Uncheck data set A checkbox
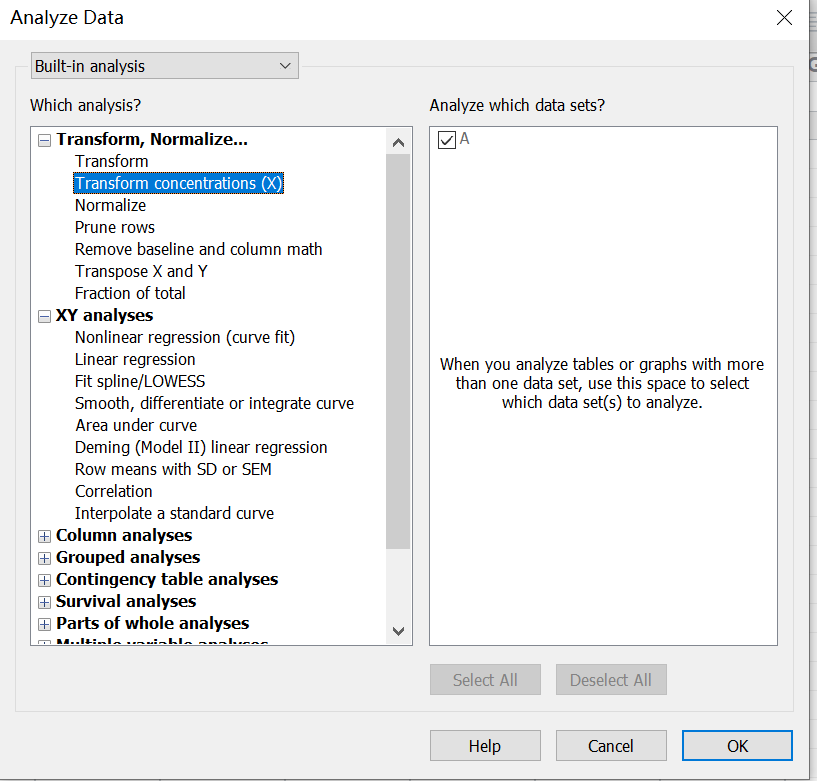This screenshot has width=817, height=781. click(x=447, y=140)
